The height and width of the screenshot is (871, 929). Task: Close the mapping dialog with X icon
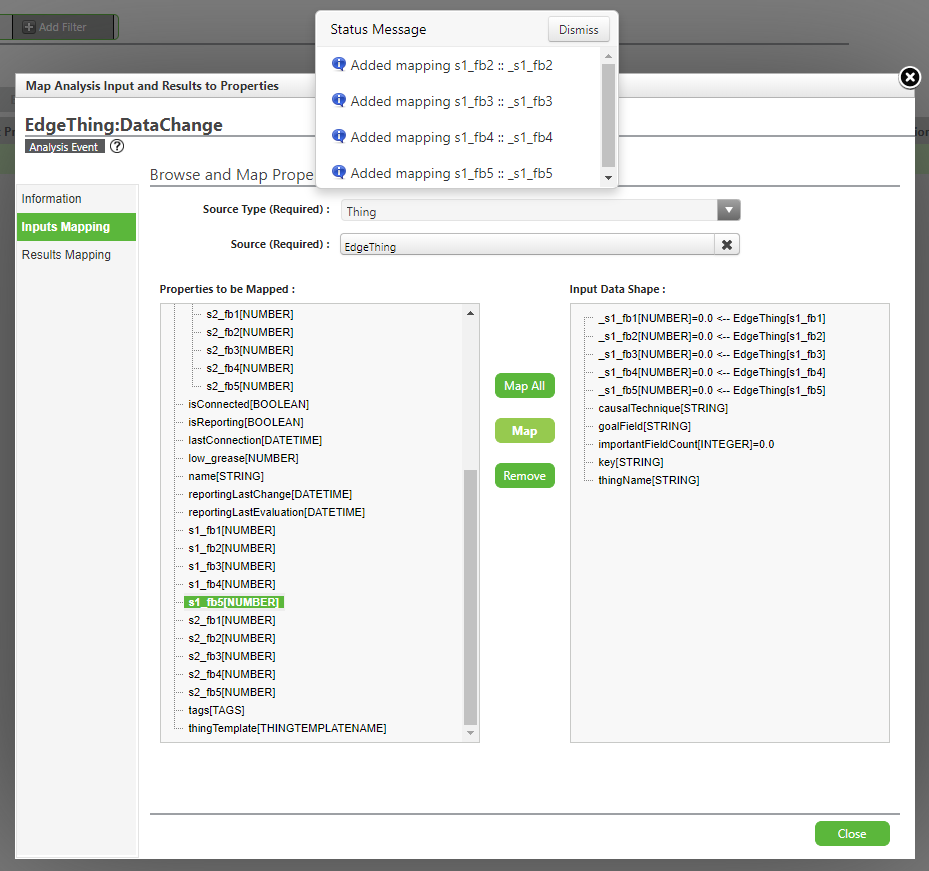click(910, 77)
